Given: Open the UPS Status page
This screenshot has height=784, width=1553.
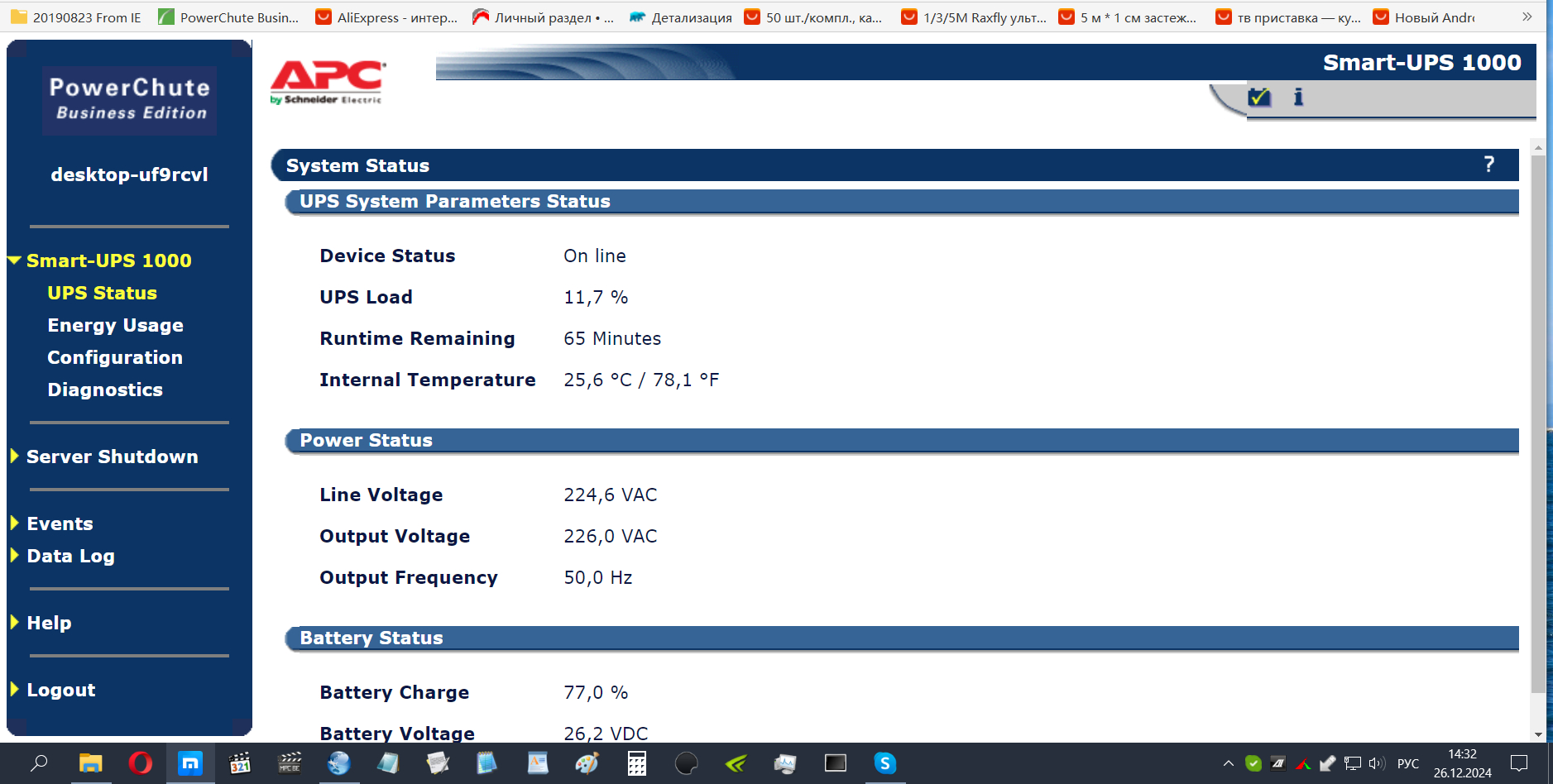Looking at the screenshot, I should click(103, 293).
